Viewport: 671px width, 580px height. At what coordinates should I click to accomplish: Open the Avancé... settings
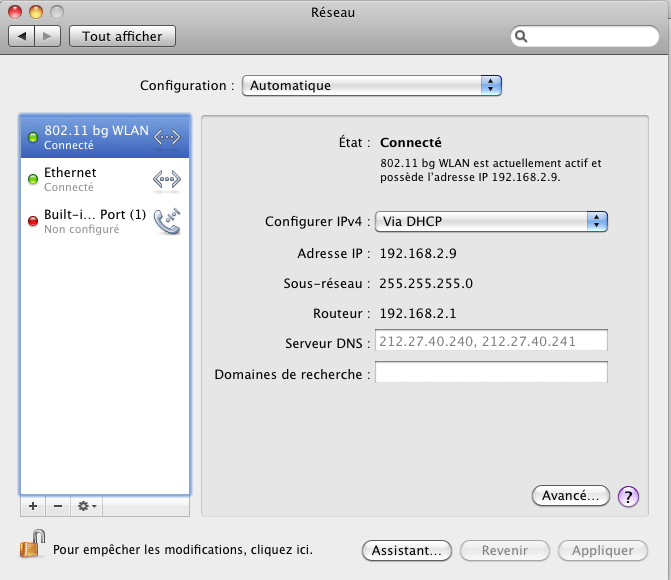(x=570, y=496)
